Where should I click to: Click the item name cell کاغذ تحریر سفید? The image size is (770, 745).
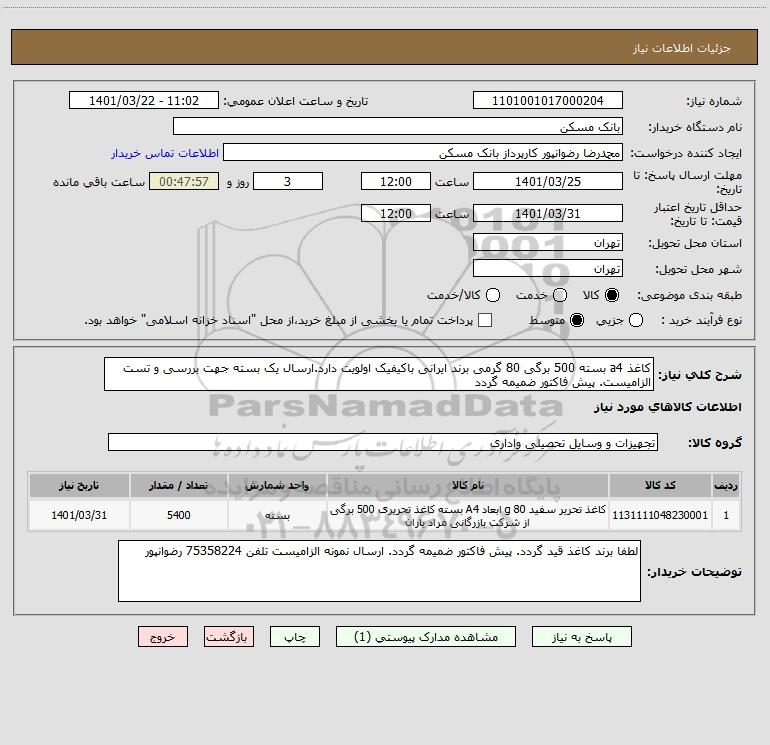click(x=468, y=515)
